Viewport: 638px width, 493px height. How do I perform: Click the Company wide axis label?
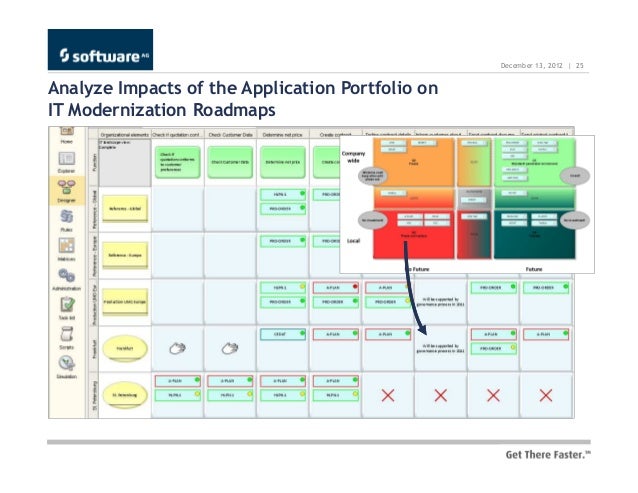(x=353, y=157)
